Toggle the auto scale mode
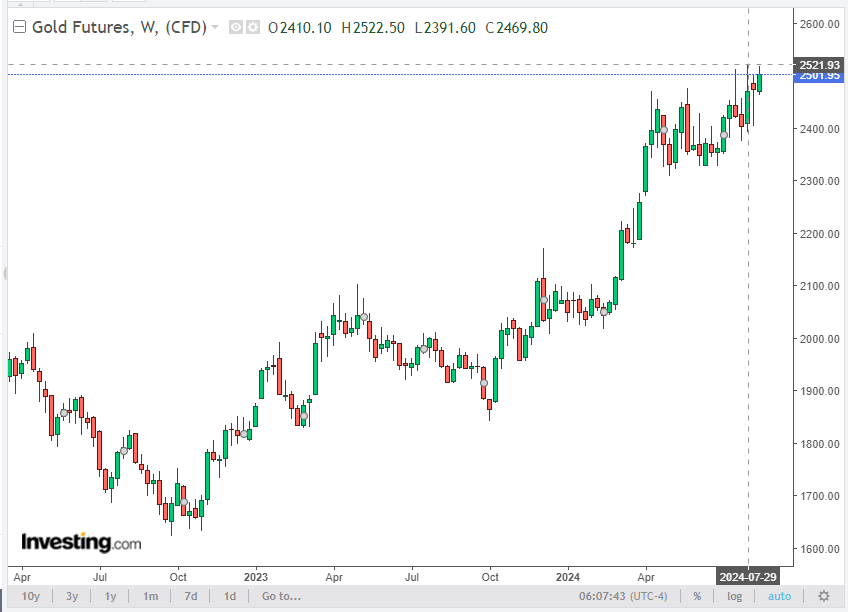848x612 pixels. (x=779, y=596)
